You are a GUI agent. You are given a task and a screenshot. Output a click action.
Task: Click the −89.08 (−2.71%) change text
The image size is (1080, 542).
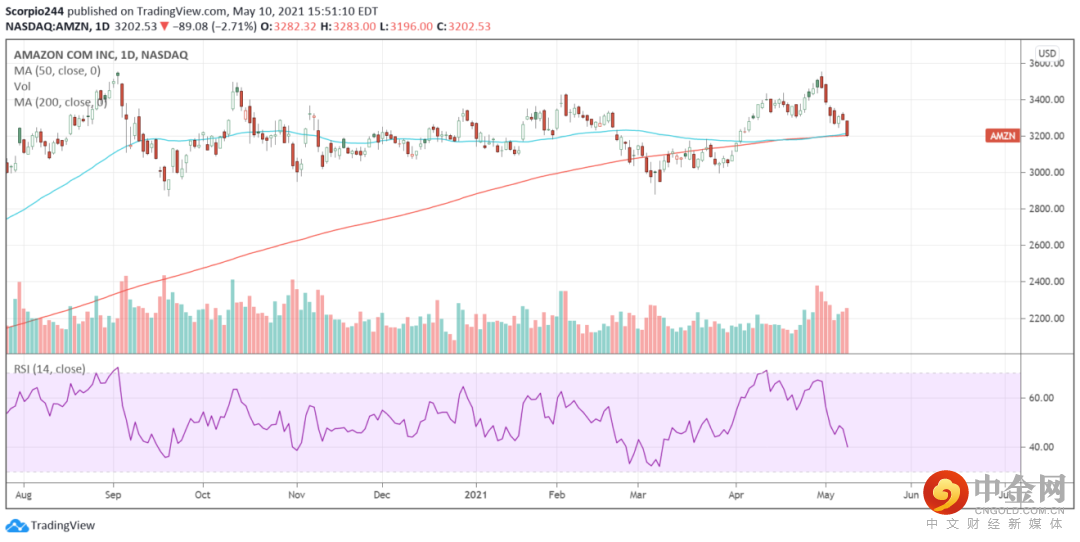click(214, 26)
